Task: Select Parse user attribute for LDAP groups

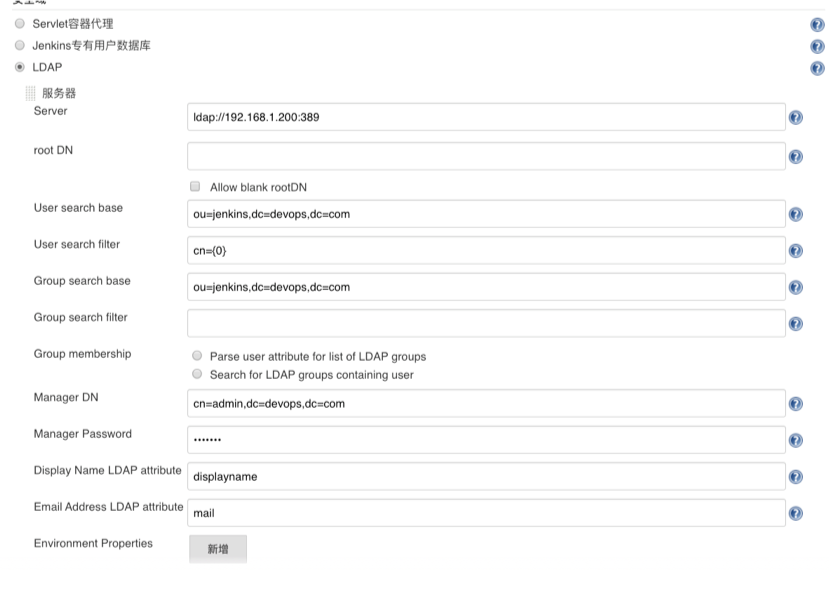Action: 197,356
